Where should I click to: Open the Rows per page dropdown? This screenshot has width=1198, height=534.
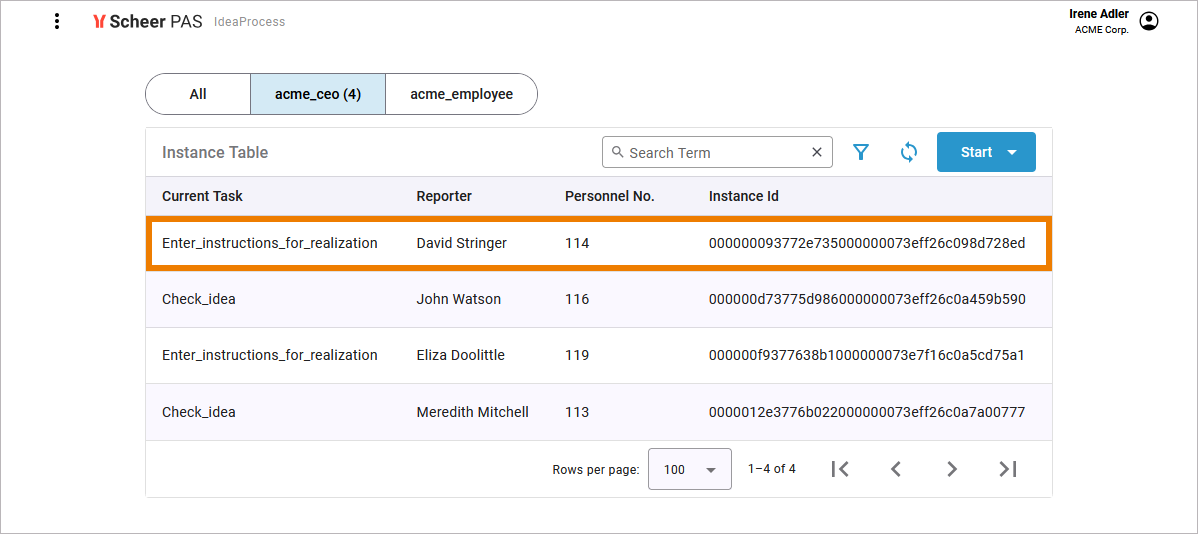pos(689,469)
